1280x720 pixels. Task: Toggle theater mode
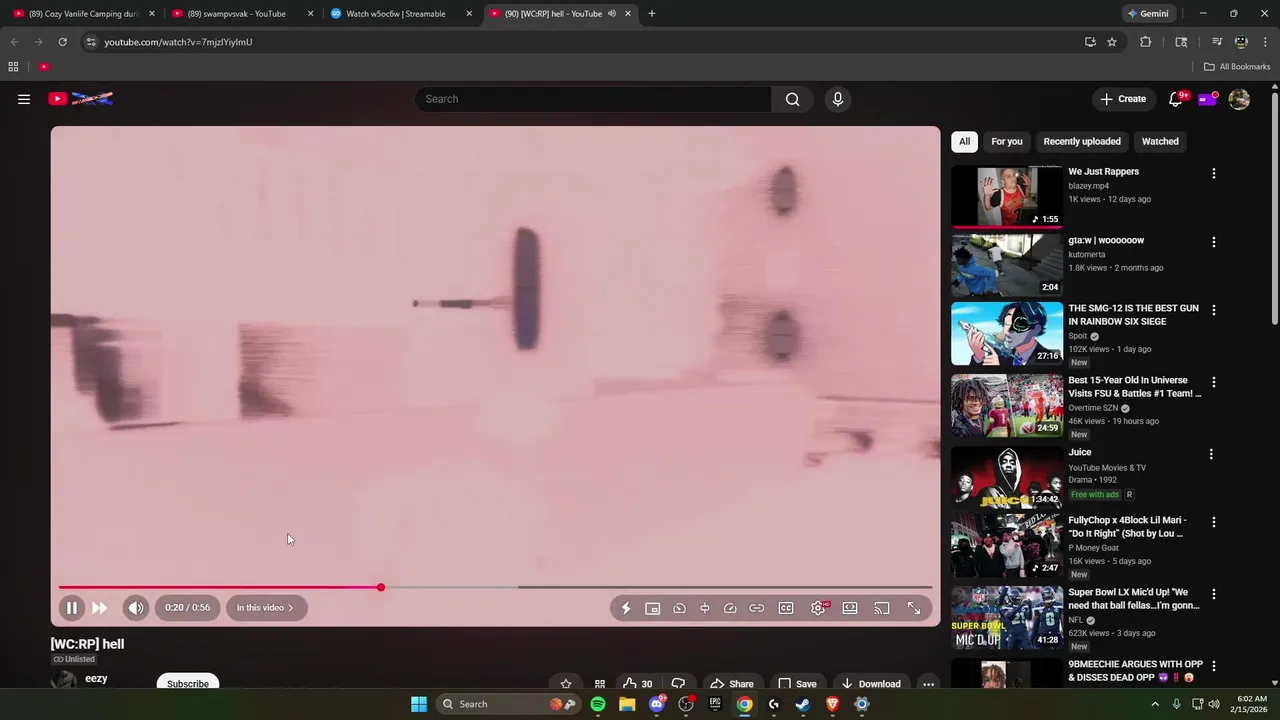(x=850, y=608)
